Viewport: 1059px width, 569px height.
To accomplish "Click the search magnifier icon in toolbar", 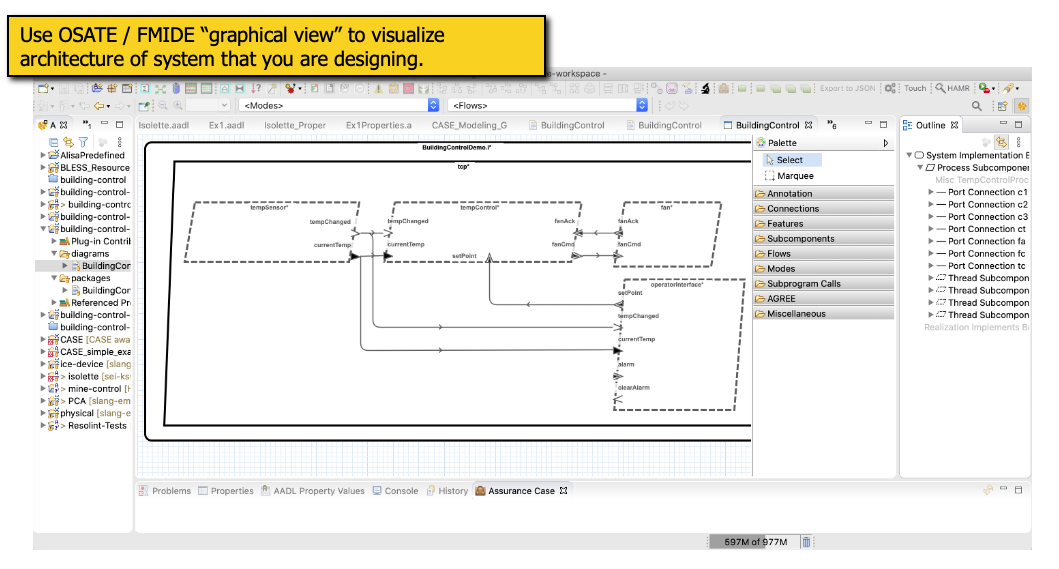I will [977, 106].
